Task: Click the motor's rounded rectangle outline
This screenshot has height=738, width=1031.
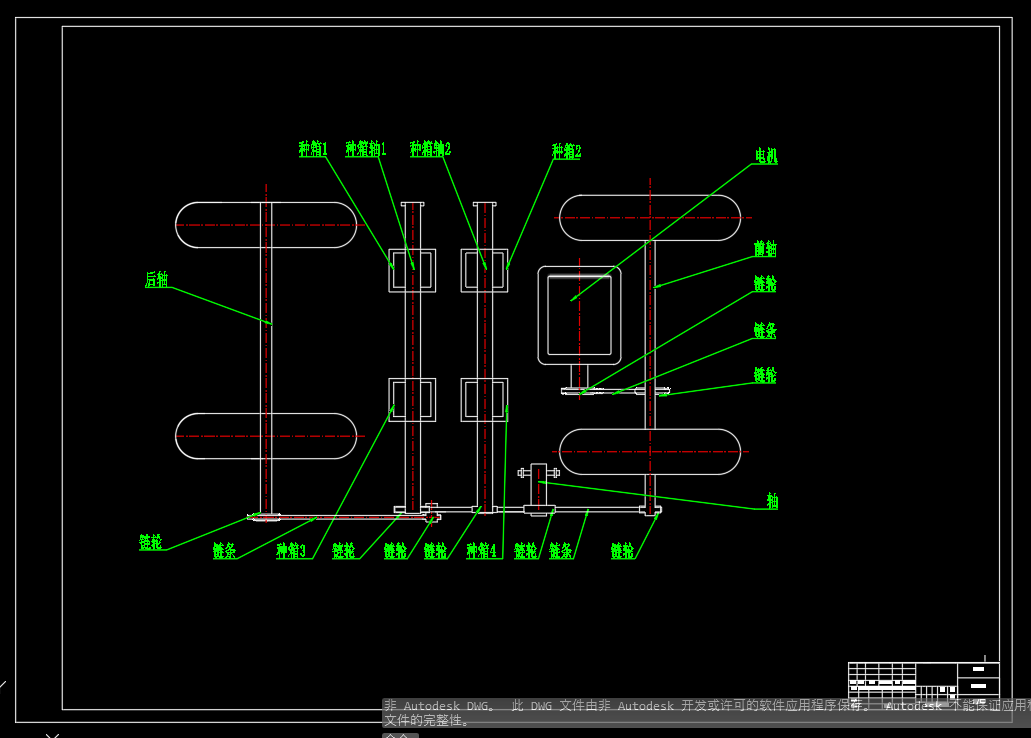Action: 579,315
